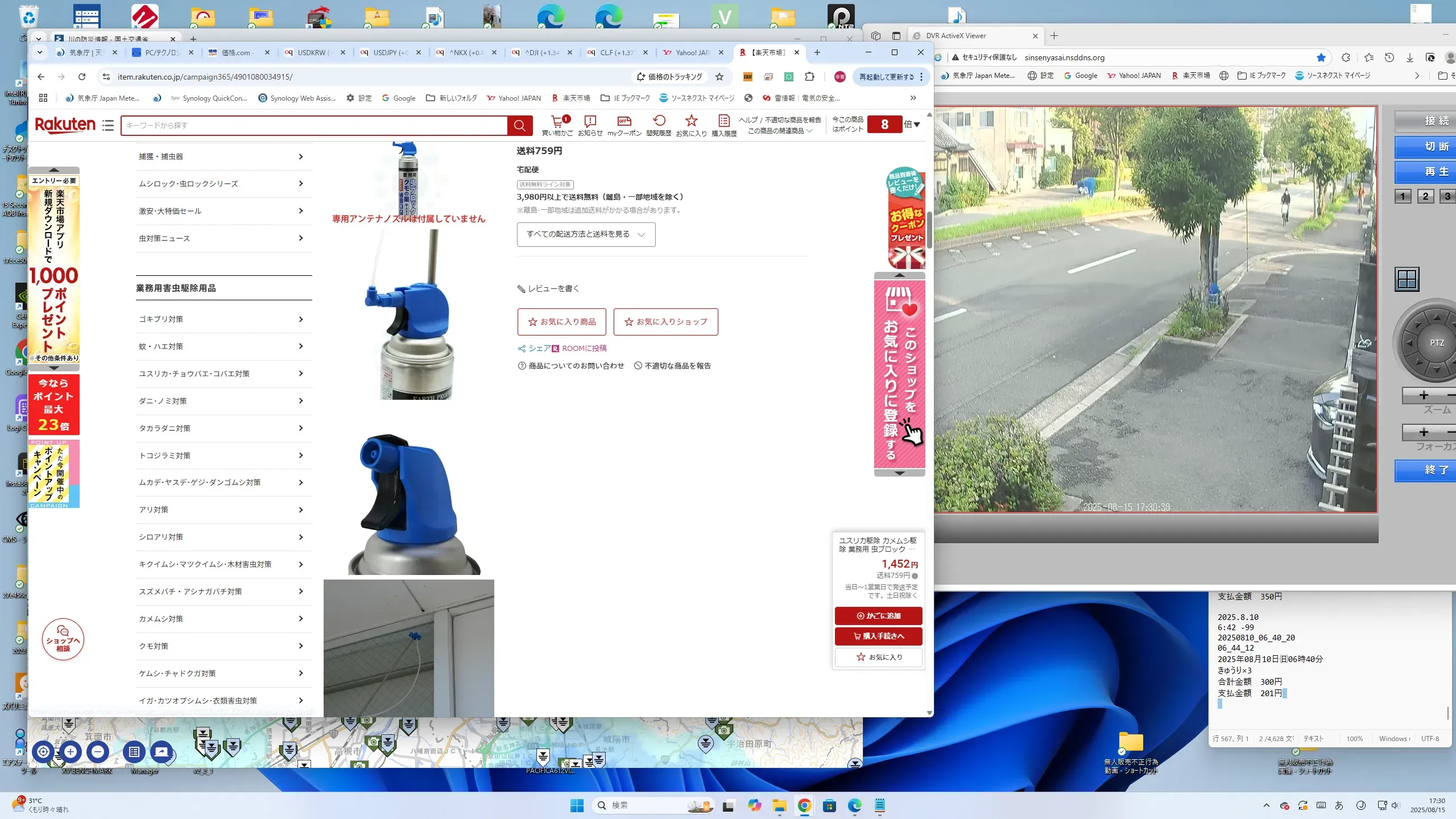Open myクーポン coupon icon
Image resolution: width=1456 pixels, height=819 pixels.
pos(624,125)
